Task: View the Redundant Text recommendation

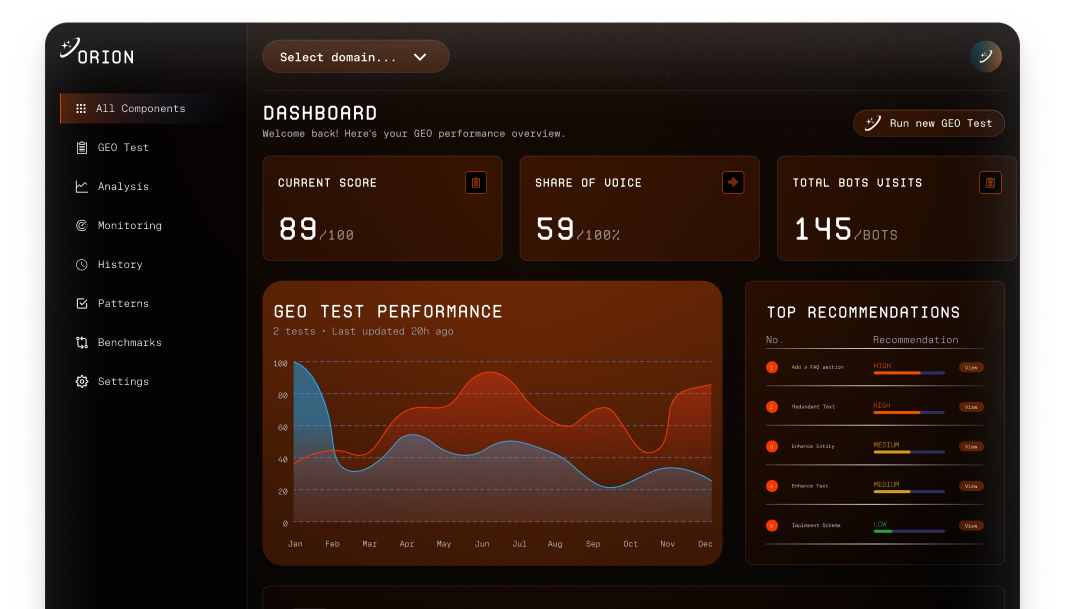Action: coord(971,407)
